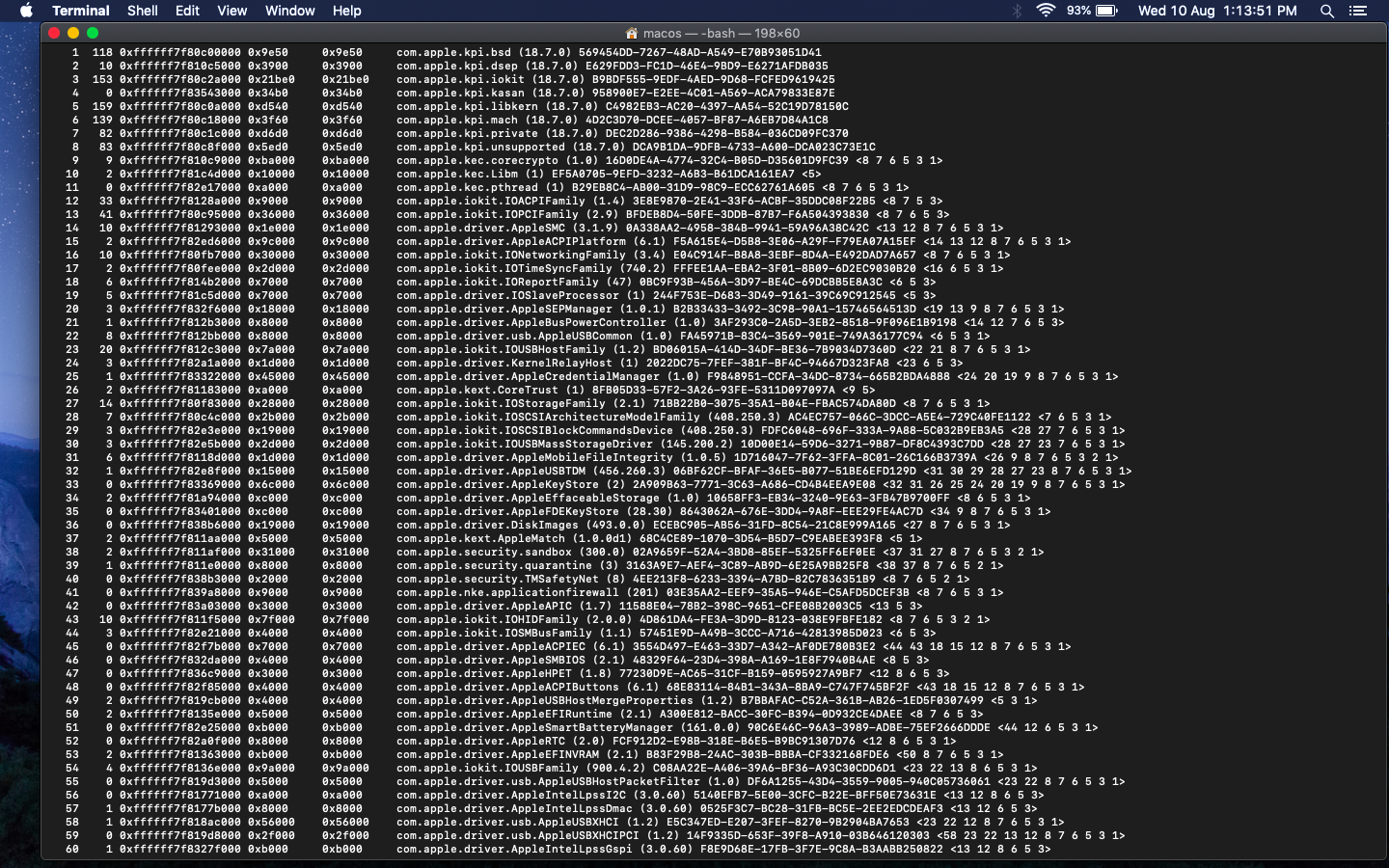Viewport: 1389px width, 868px height.
Task: Open the Notification Center list icon
Action: click(x=1358, y=11)
